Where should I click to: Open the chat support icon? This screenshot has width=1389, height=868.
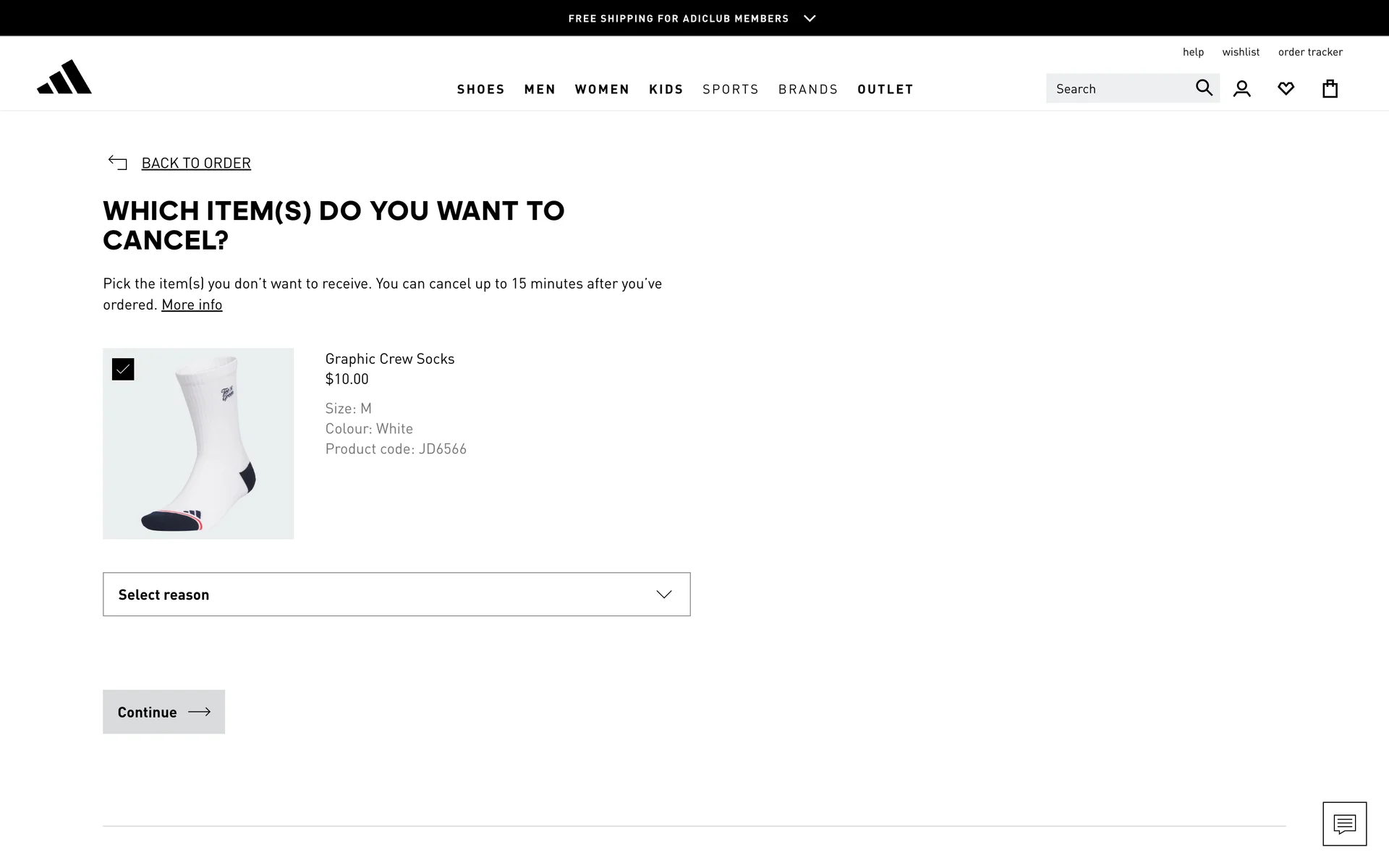(1344, 823)
